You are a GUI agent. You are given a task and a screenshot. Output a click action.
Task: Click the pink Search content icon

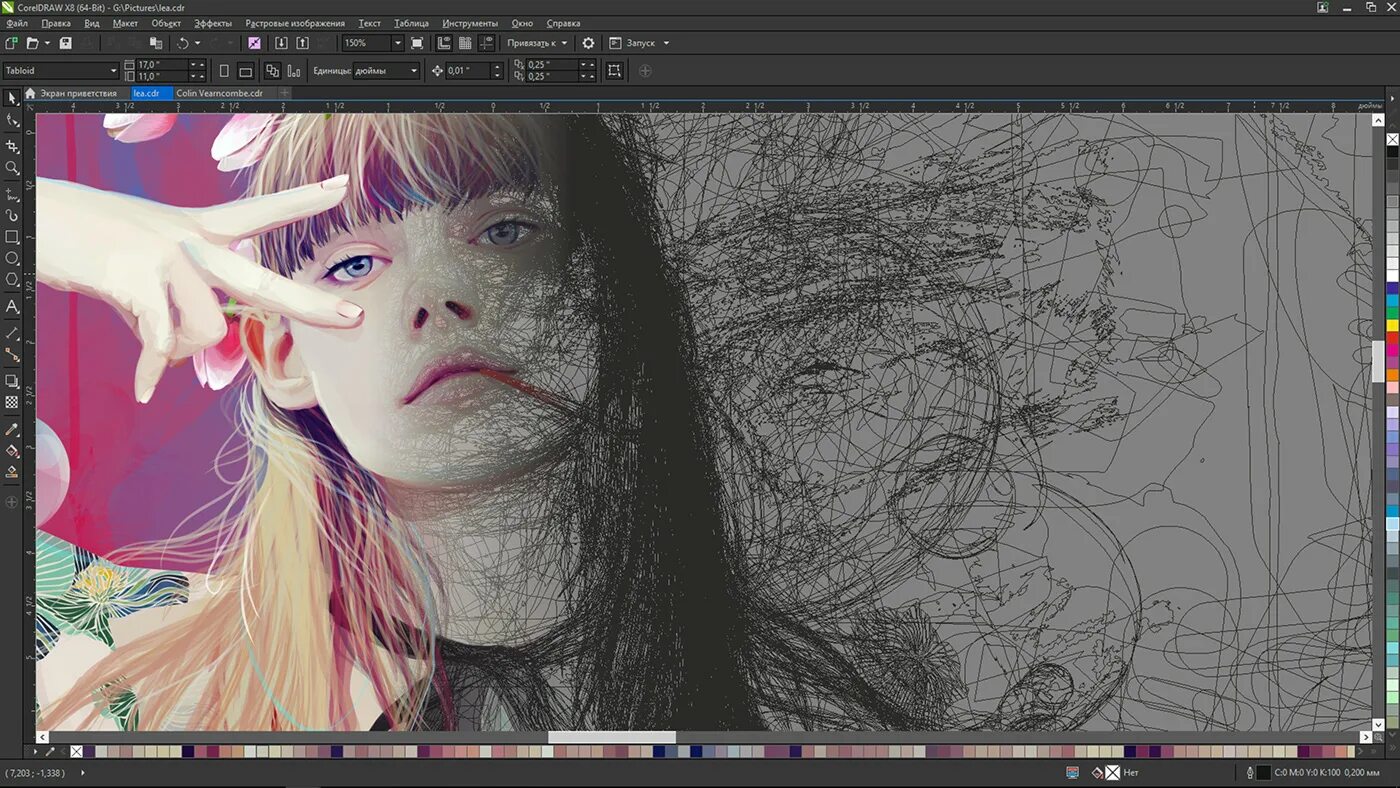pos(254,43)
